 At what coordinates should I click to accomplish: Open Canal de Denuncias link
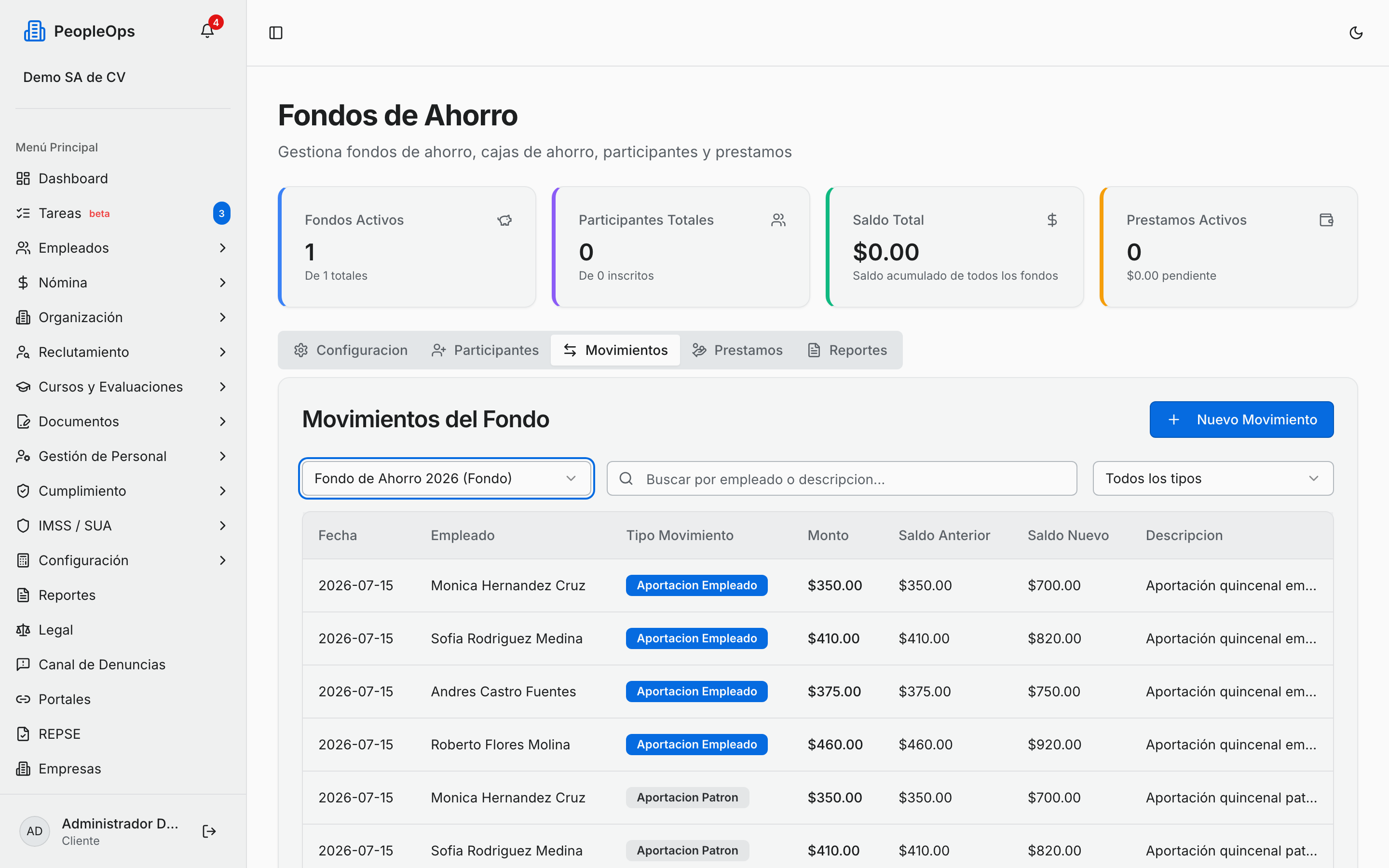(x=123, y=664)
